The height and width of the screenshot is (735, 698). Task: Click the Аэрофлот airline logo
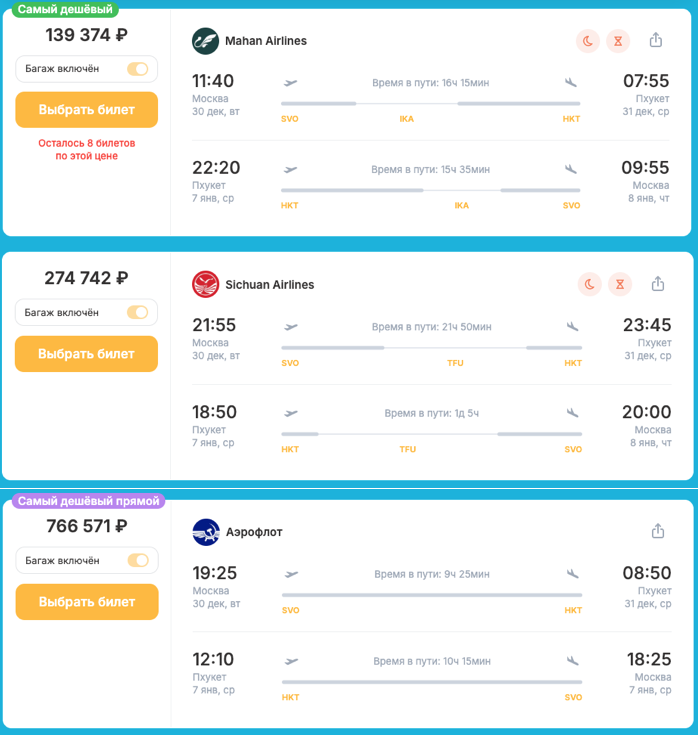(205, 532)
